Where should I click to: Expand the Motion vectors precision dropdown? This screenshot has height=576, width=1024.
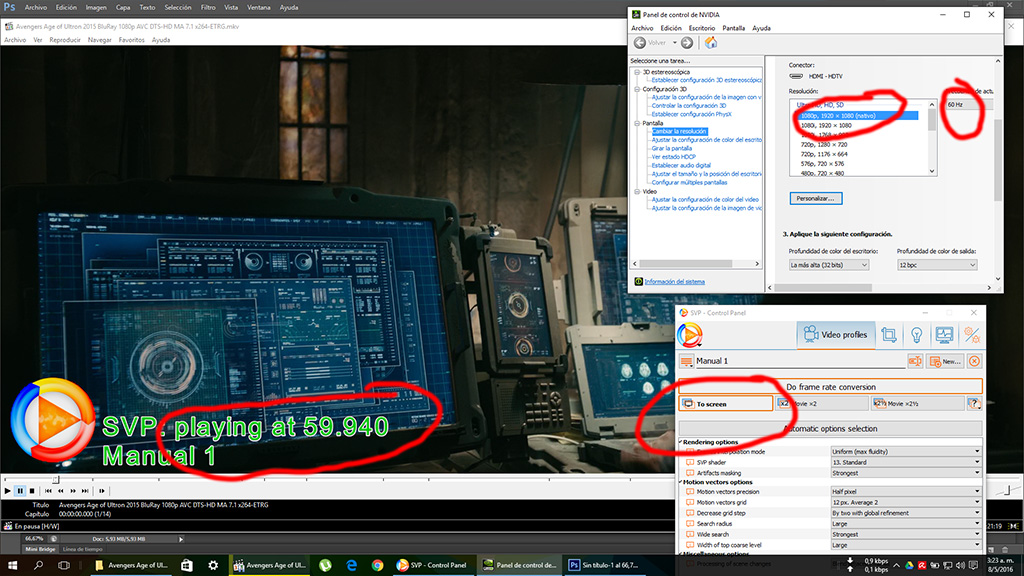tap(905, 491)
